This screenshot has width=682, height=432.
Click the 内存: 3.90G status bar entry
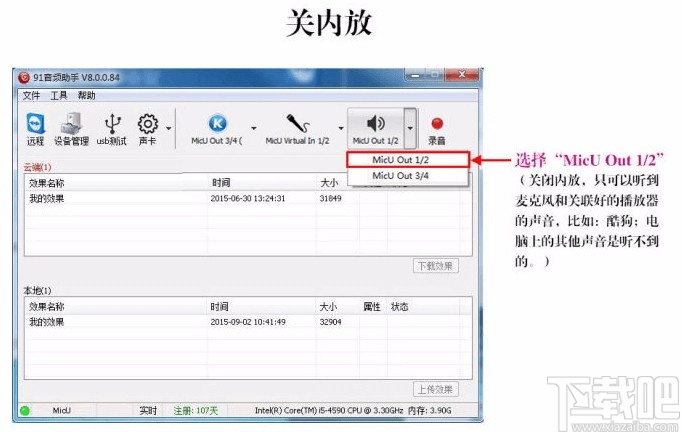[x=430, y=410]
